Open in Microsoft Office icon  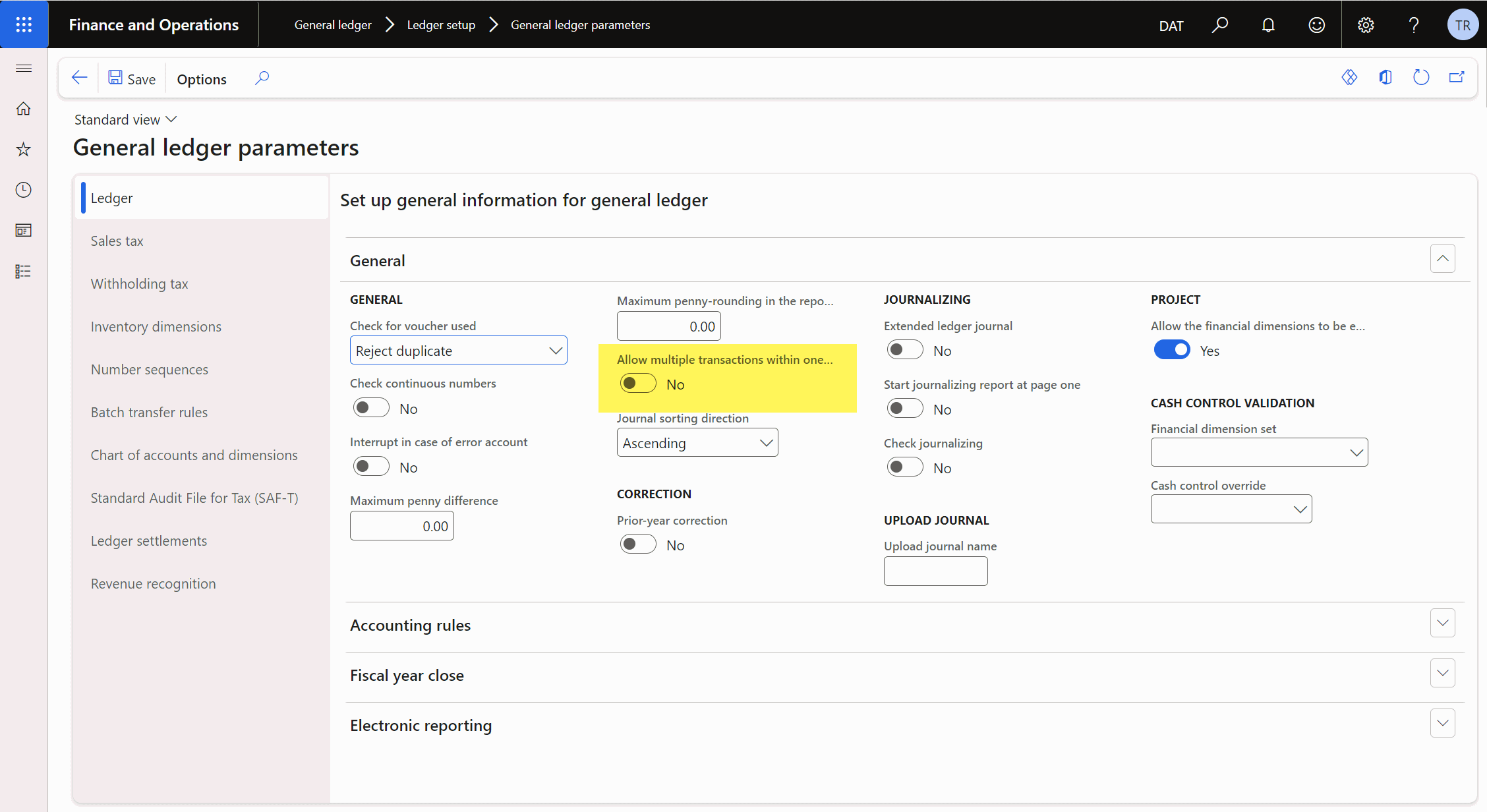(1385, 78)
